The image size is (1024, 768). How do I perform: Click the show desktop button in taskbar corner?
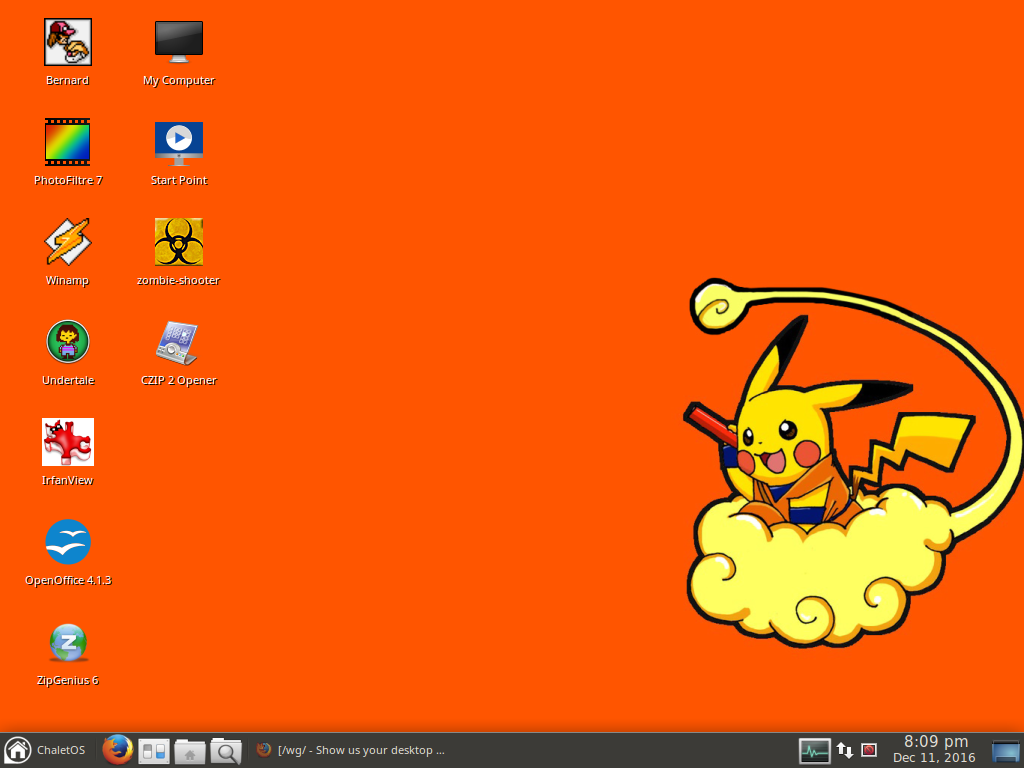[1005, 751]
